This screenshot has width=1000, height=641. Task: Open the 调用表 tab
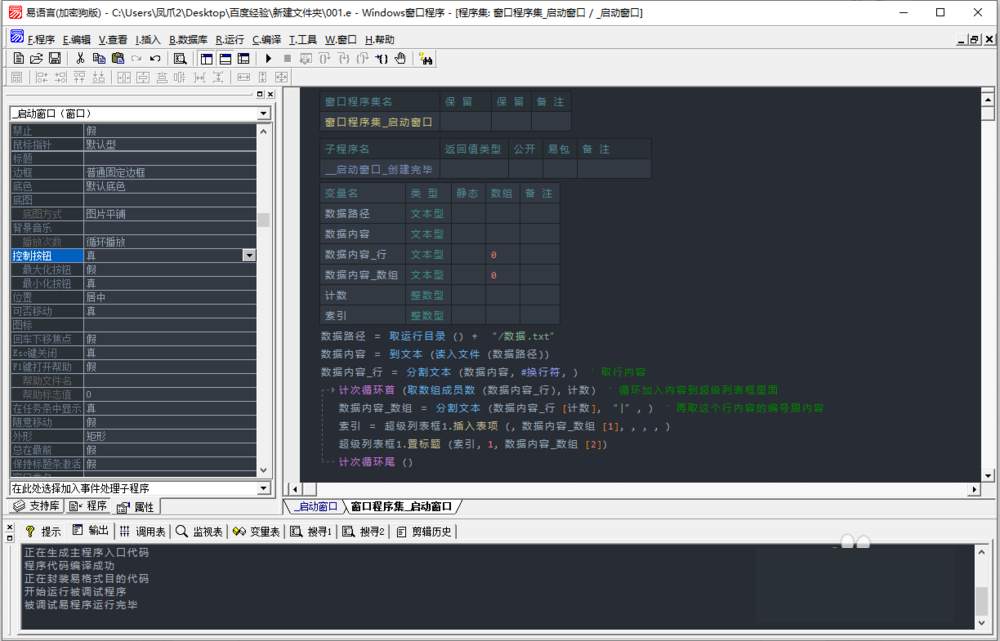(x=142, y=531)
